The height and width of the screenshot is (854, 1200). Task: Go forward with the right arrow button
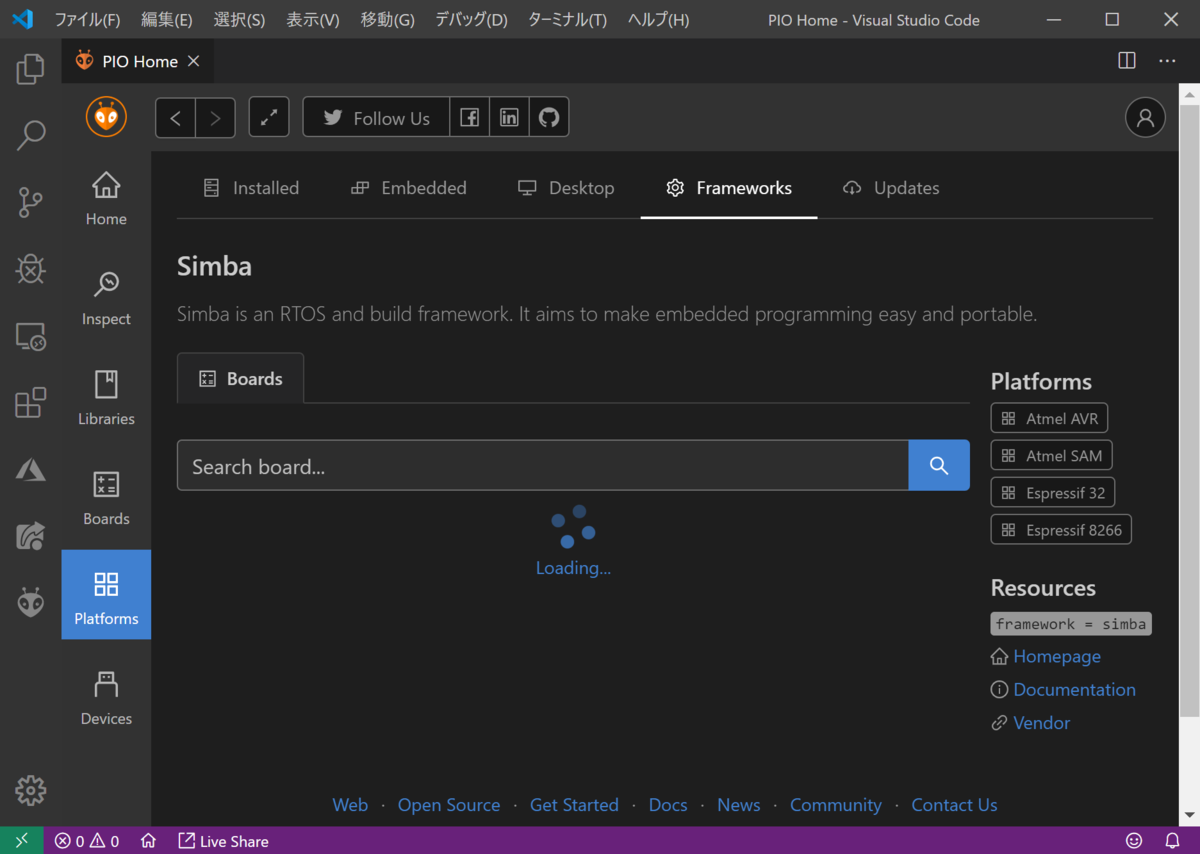click(x=215, y=118)
